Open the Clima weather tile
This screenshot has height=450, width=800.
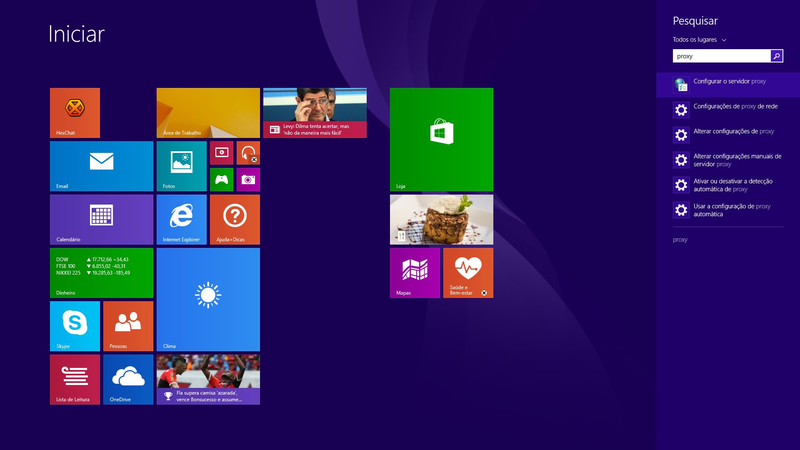click(208, 299)
